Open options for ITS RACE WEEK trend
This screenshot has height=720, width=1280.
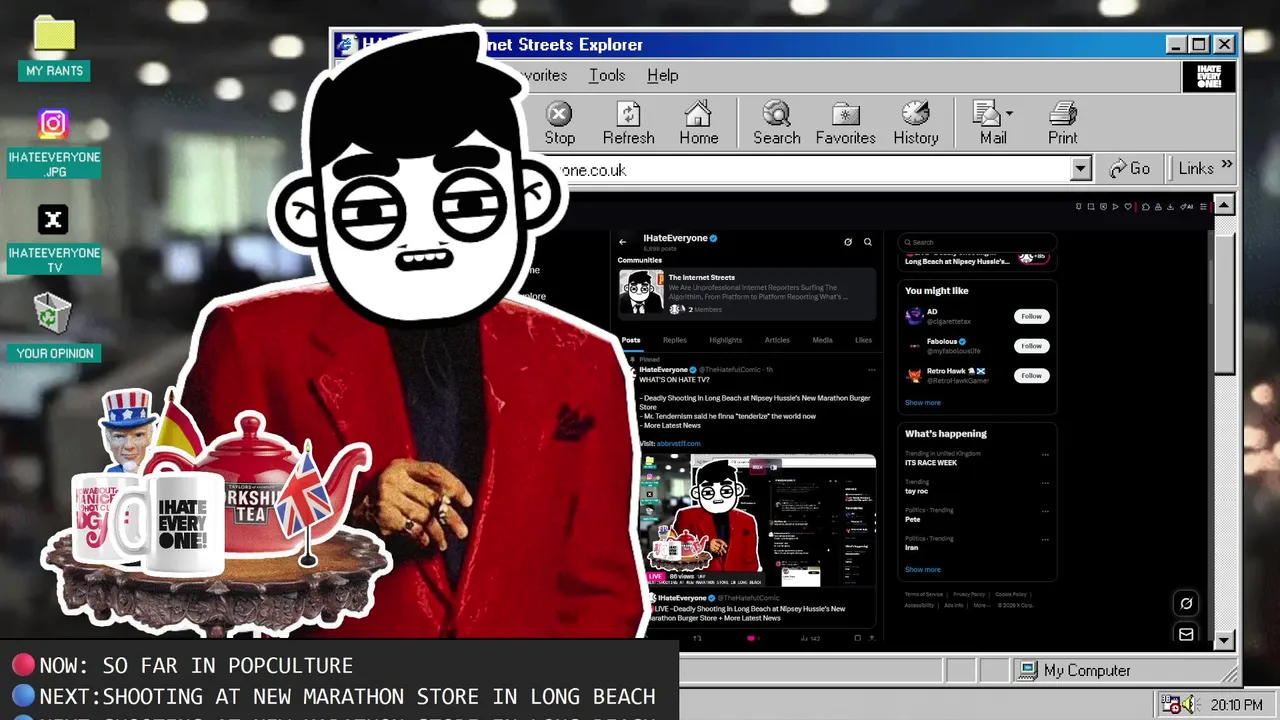click(x=1045, y=454)
